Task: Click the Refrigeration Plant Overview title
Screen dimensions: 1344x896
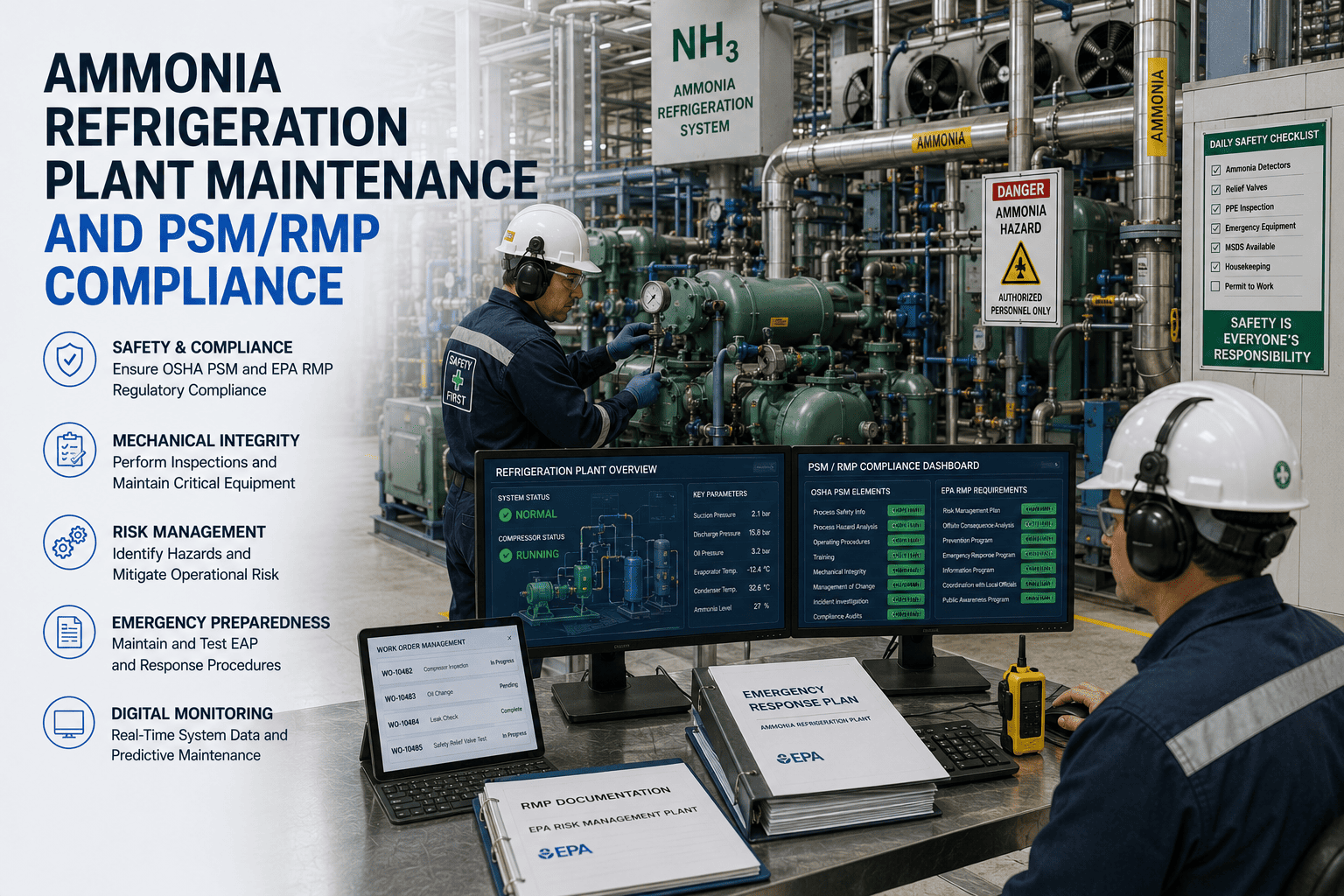Action: [576, 471]
